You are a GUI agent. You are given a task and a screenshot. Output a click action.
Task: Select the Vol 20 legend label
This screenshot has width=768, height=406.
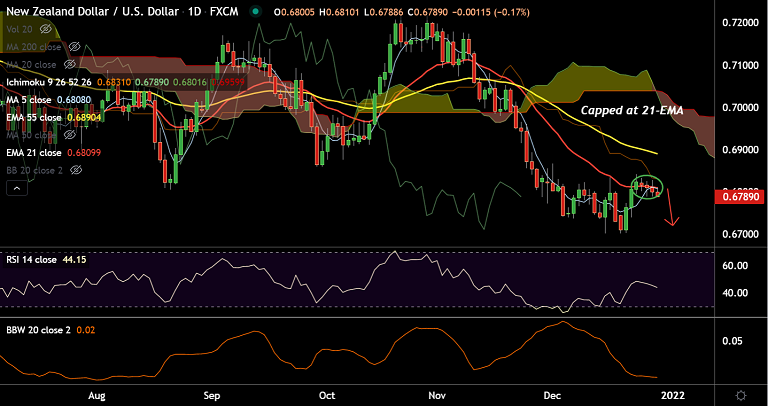point(20,29)
